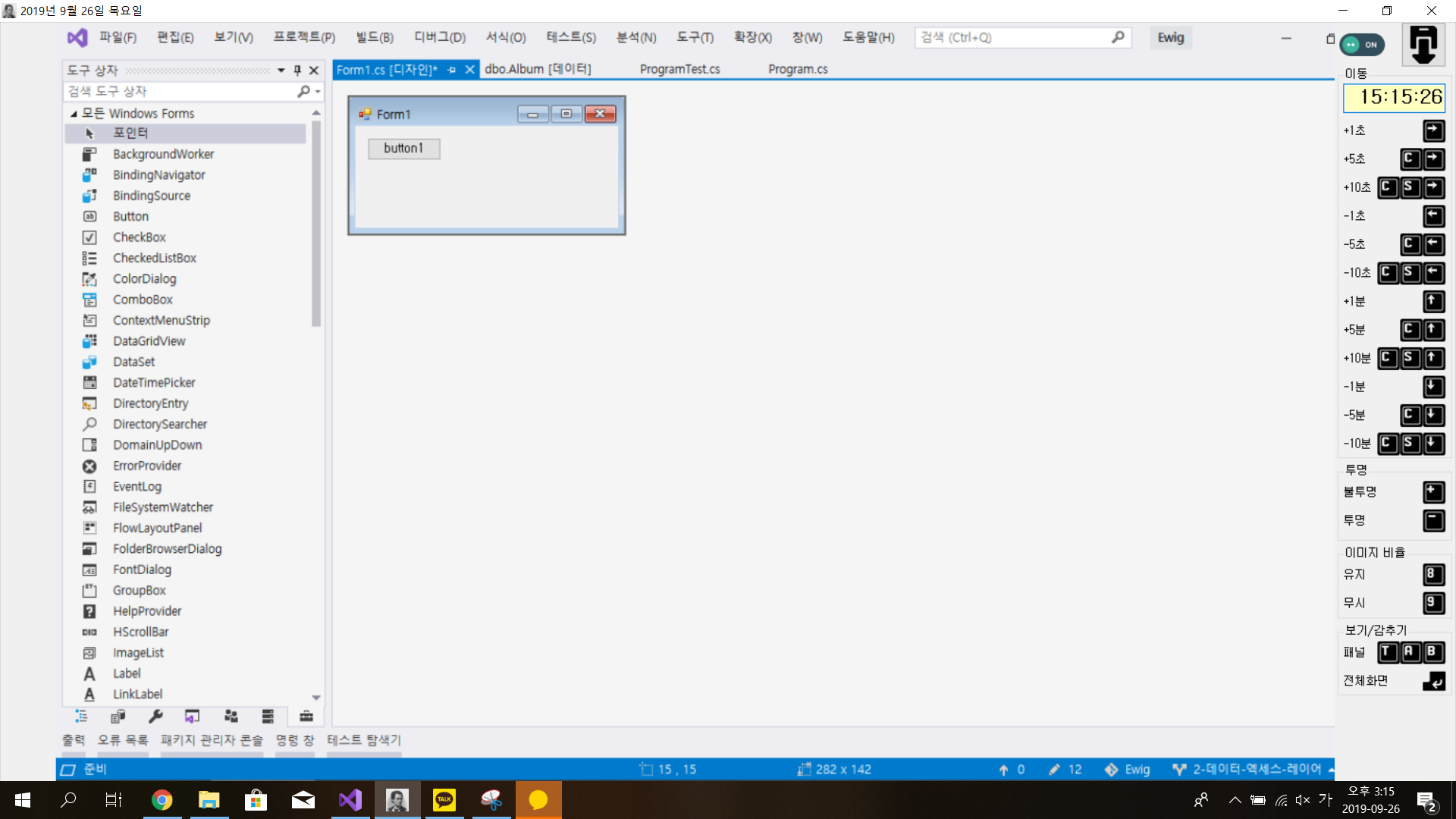Click the toolbox briefcase tab icon
The height and width of the screenshot is (819, 1456).
306,716
